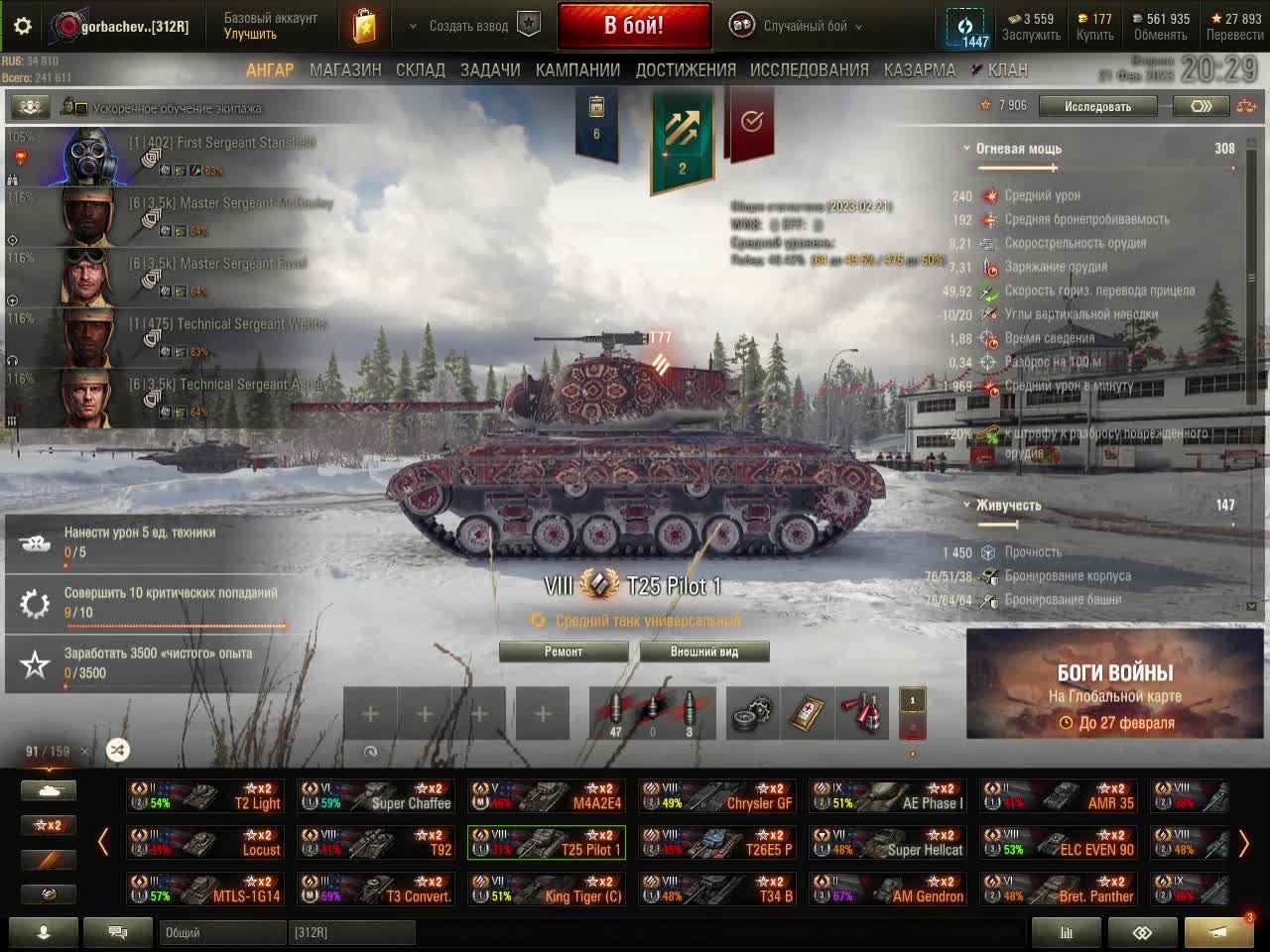1270x952 pixels.
Task: Collapse the Живучесть characteristics section
Action: [1002, 505]
